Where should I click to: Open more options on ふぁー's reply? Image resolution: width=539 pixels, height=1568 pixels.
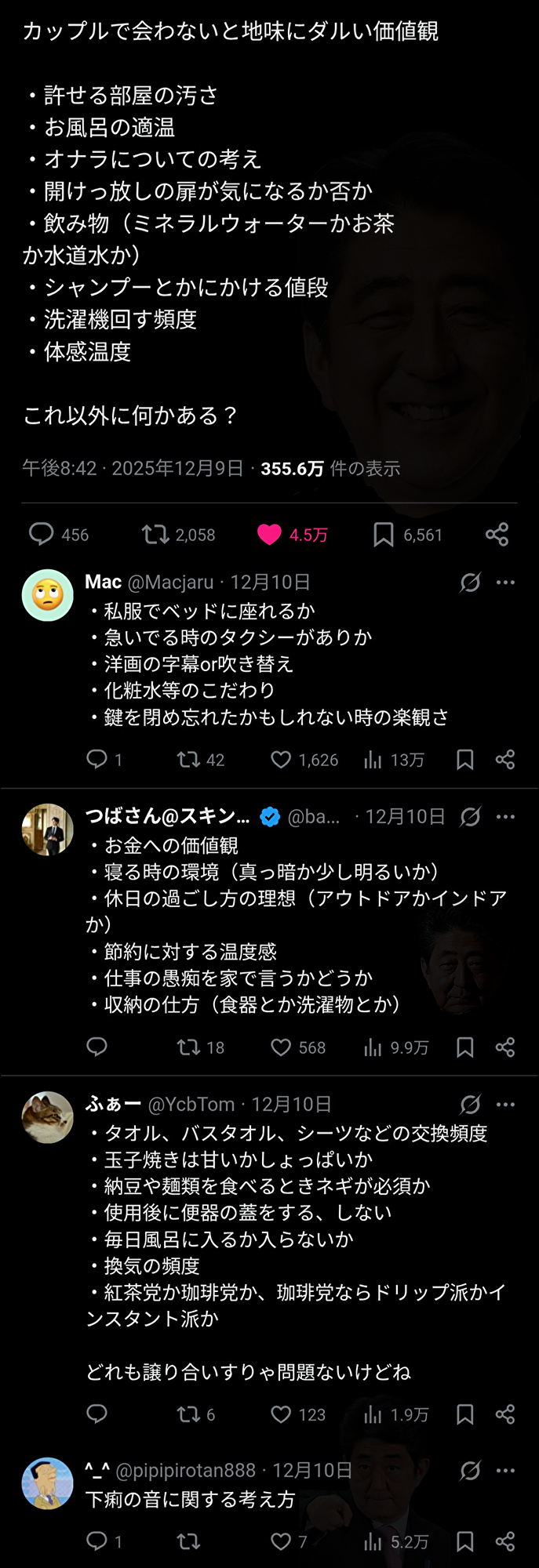506,1105
